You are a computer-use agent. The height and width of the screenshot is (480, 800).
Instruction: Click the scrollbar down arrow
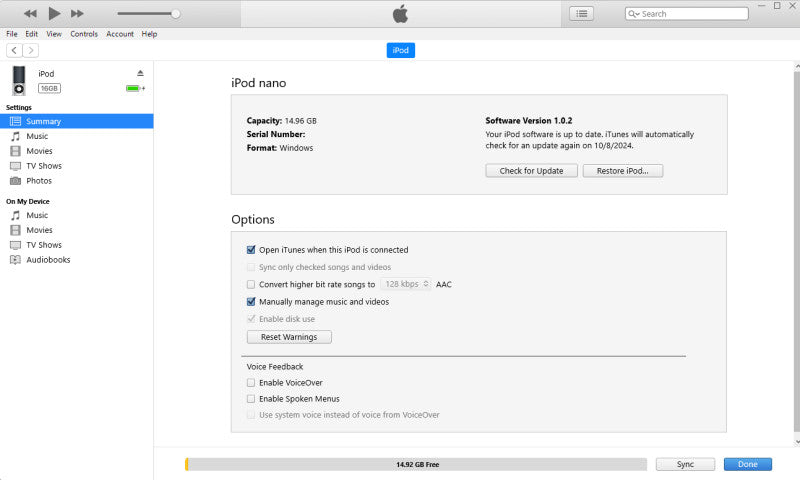tap(797, 442)
